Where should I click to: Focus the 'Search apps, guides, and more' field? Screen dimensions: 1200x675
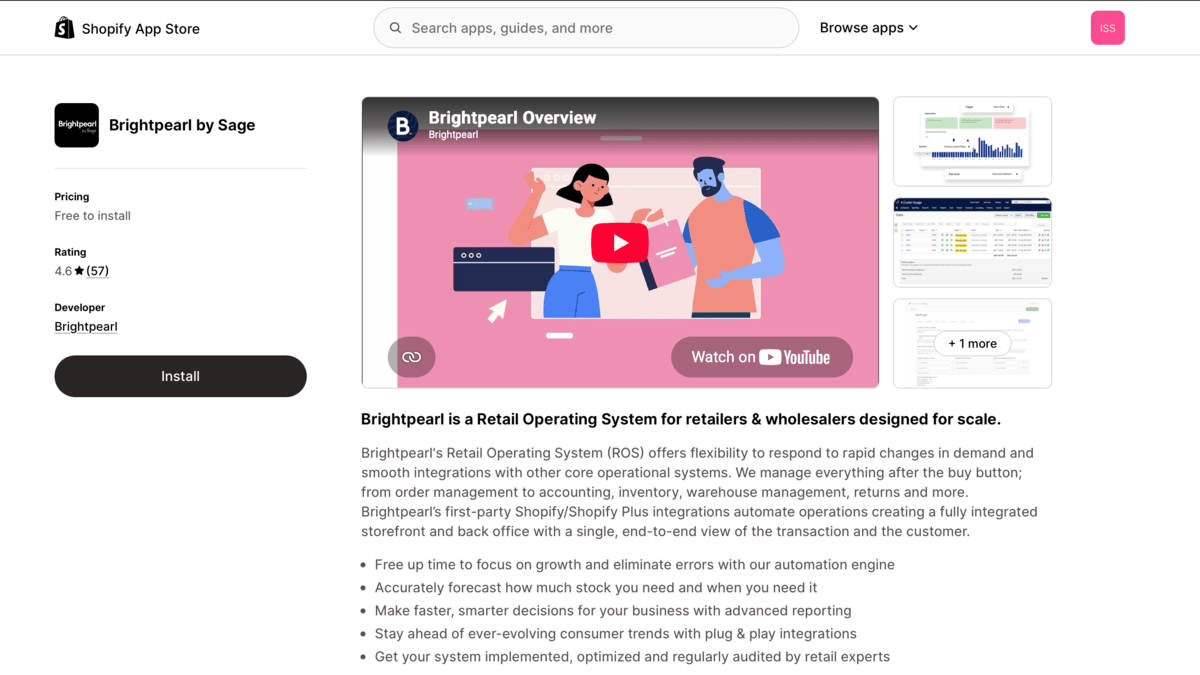pyautogui.click(x=586, y=28)
